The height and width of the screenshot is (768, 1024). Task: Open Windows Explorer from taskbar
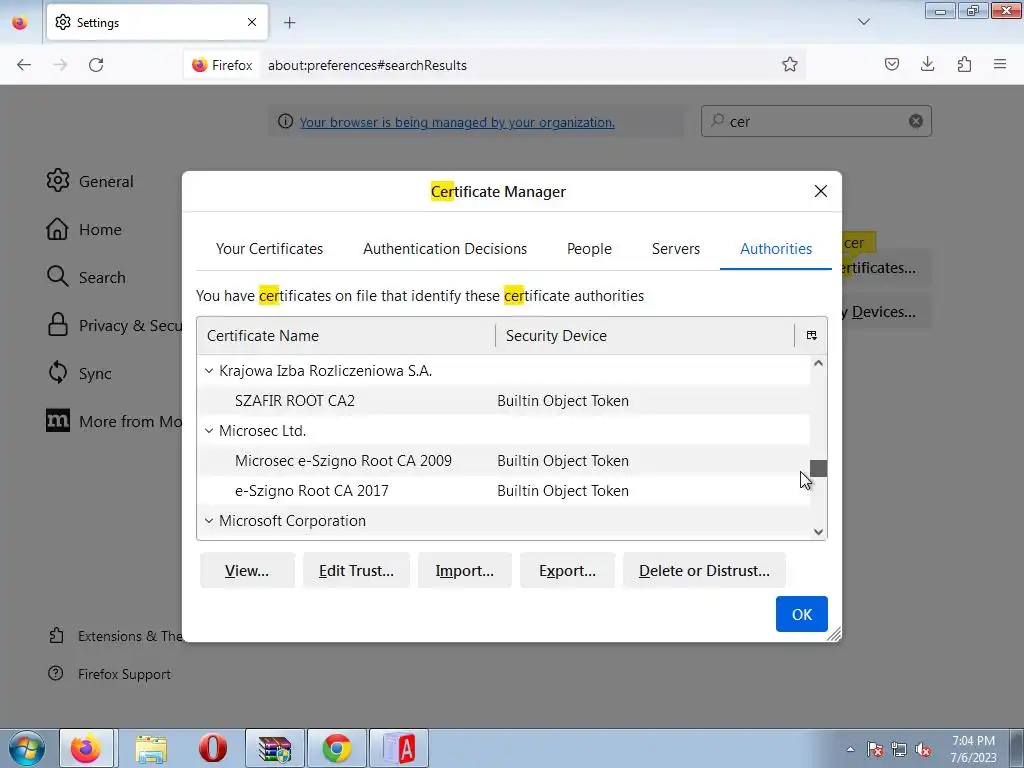click(x=151, y=748)
